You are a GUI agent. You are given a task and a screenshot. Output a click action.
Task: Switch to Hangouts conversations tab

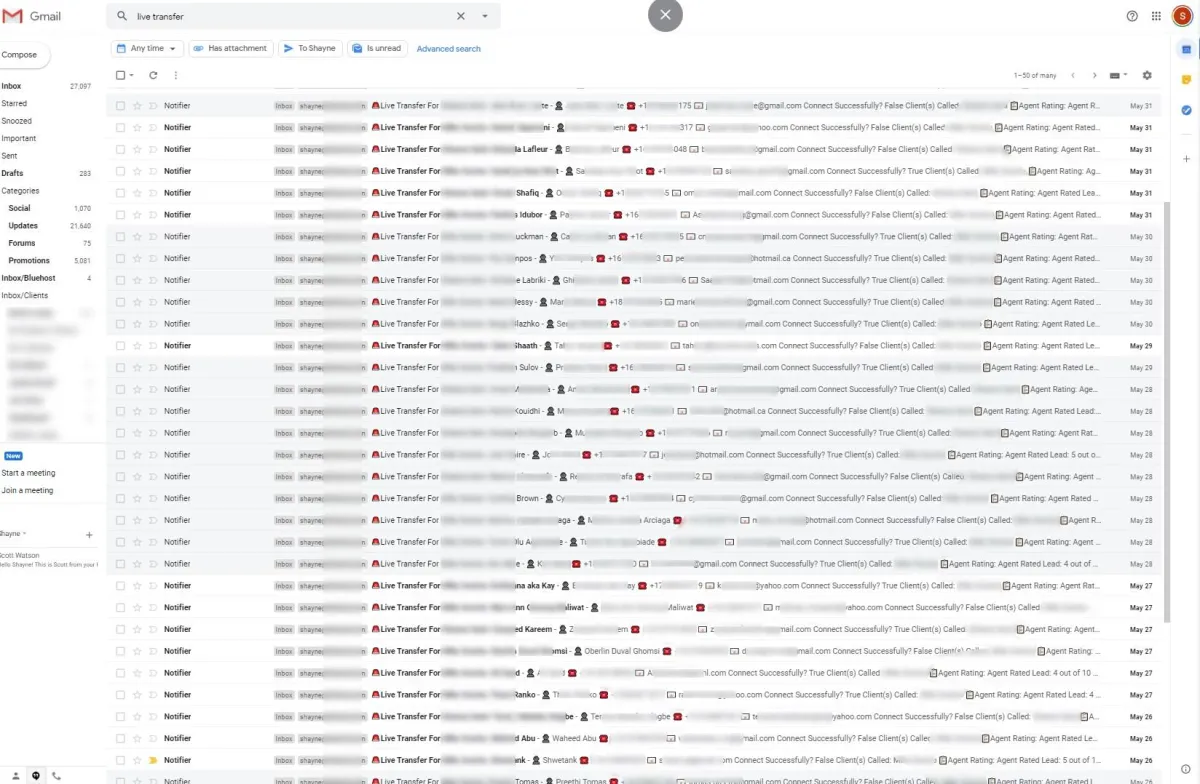coord(36,776)
